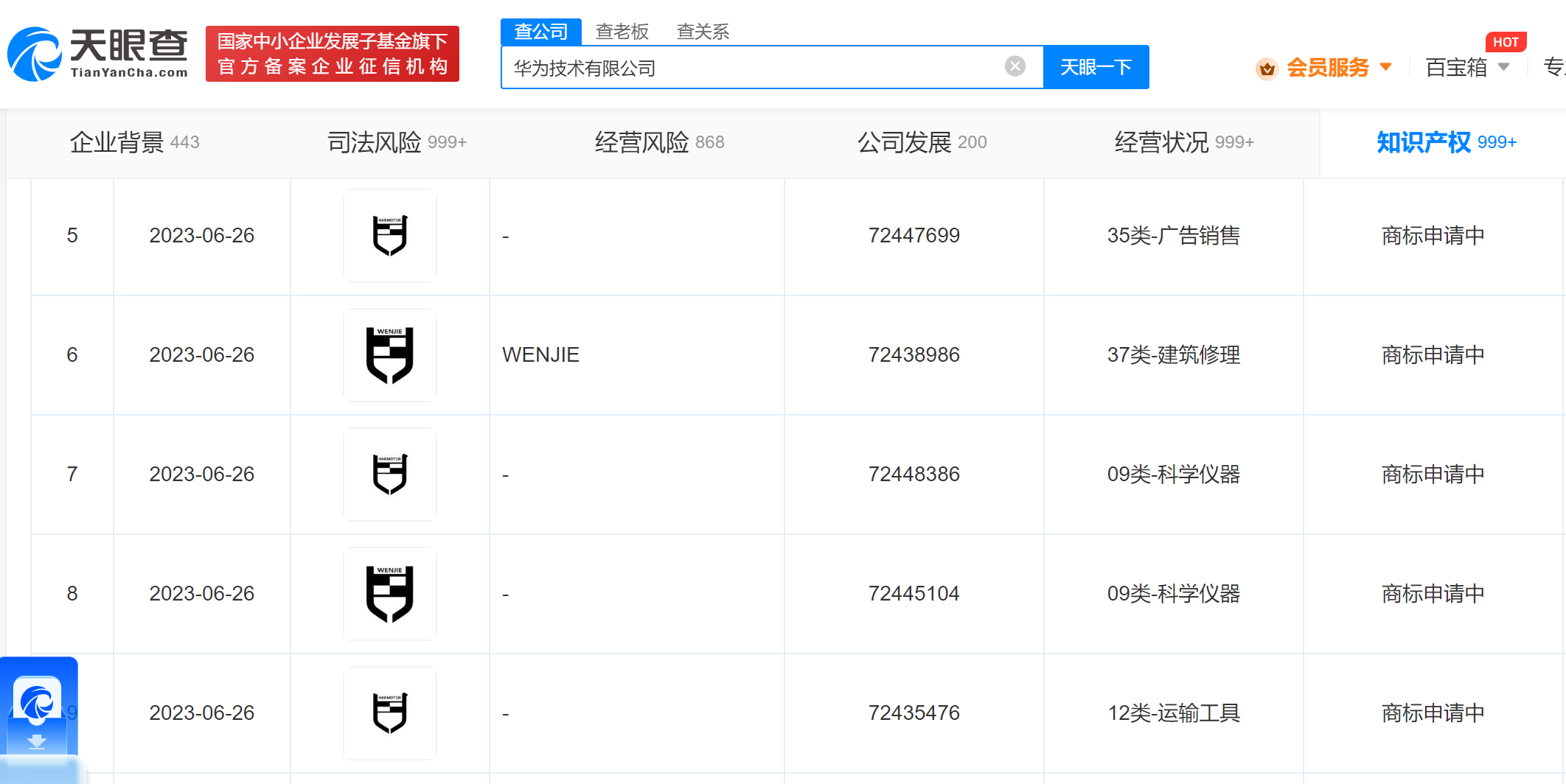Viewport: 1566px width, 784px height.
Task: Click 商标申请中 status in row 5
Action: [1433, 236]
